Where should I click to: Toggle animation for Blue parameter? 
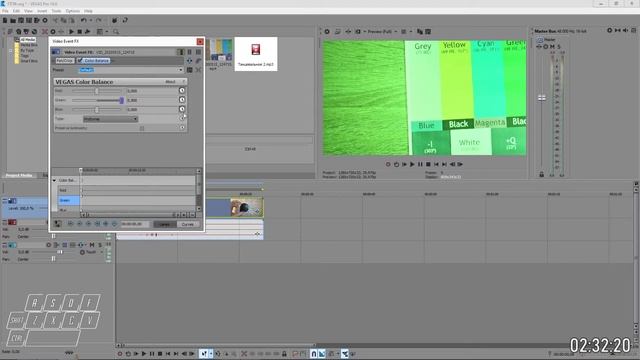click(x=182, y=109)
